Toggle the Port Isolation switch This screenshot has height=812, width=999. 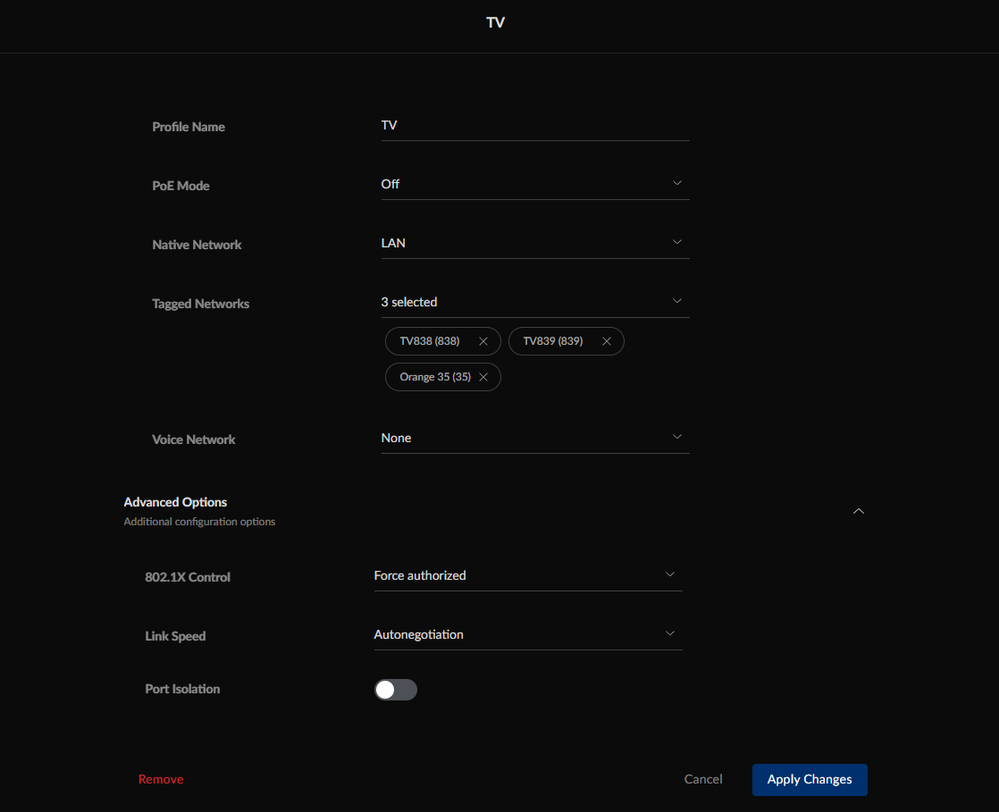tap(395, 690)
